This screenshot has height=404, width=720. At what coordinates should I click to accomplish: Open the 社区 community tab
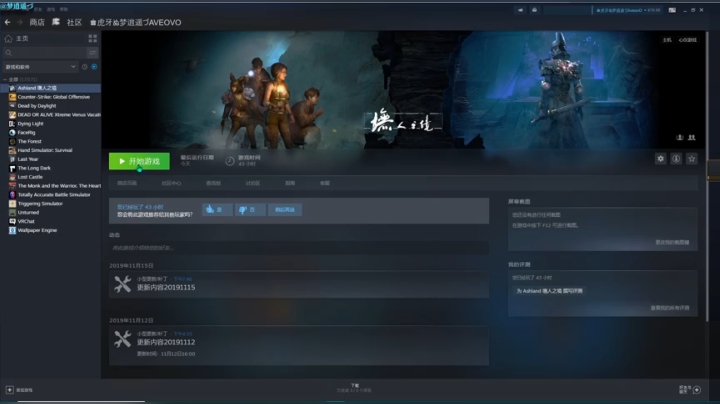[x=74, y=22]
